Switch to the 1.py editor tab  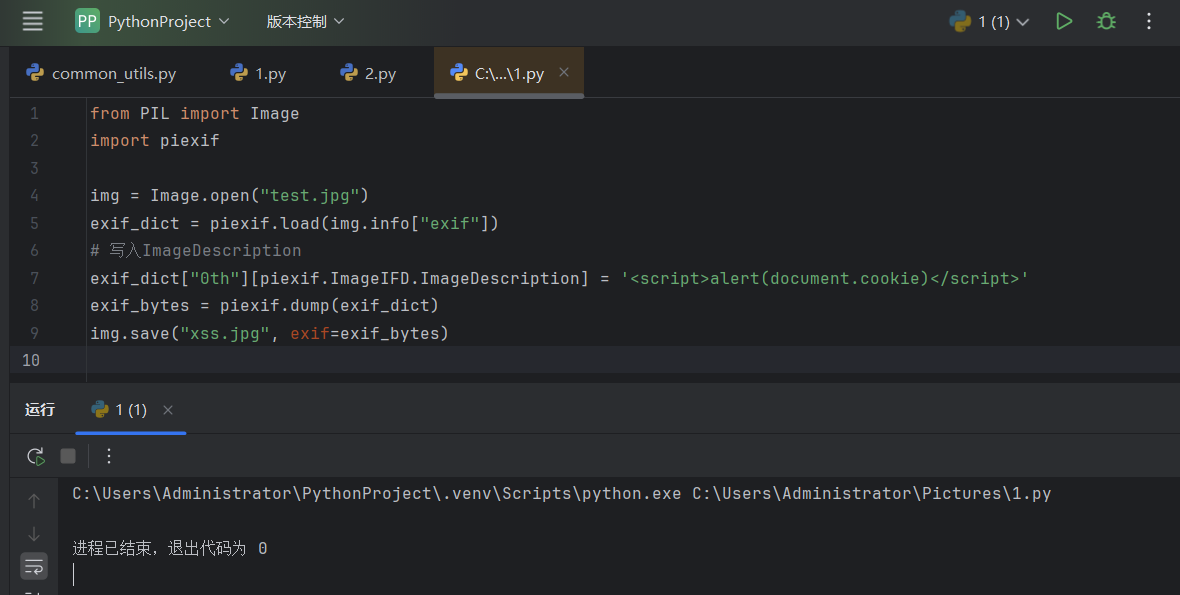(x=258, y=73)
